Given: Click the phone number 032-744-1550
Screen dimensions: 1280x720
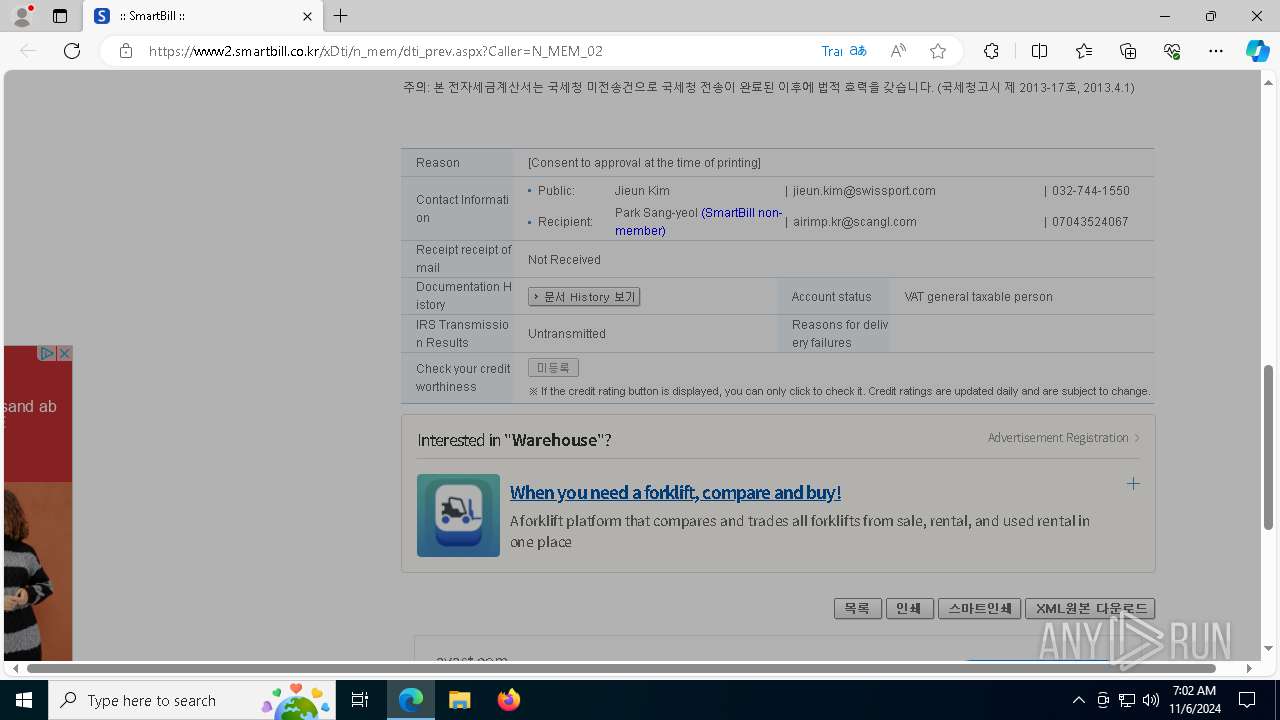Looking at the screenshot, I should coord(1091,191).
